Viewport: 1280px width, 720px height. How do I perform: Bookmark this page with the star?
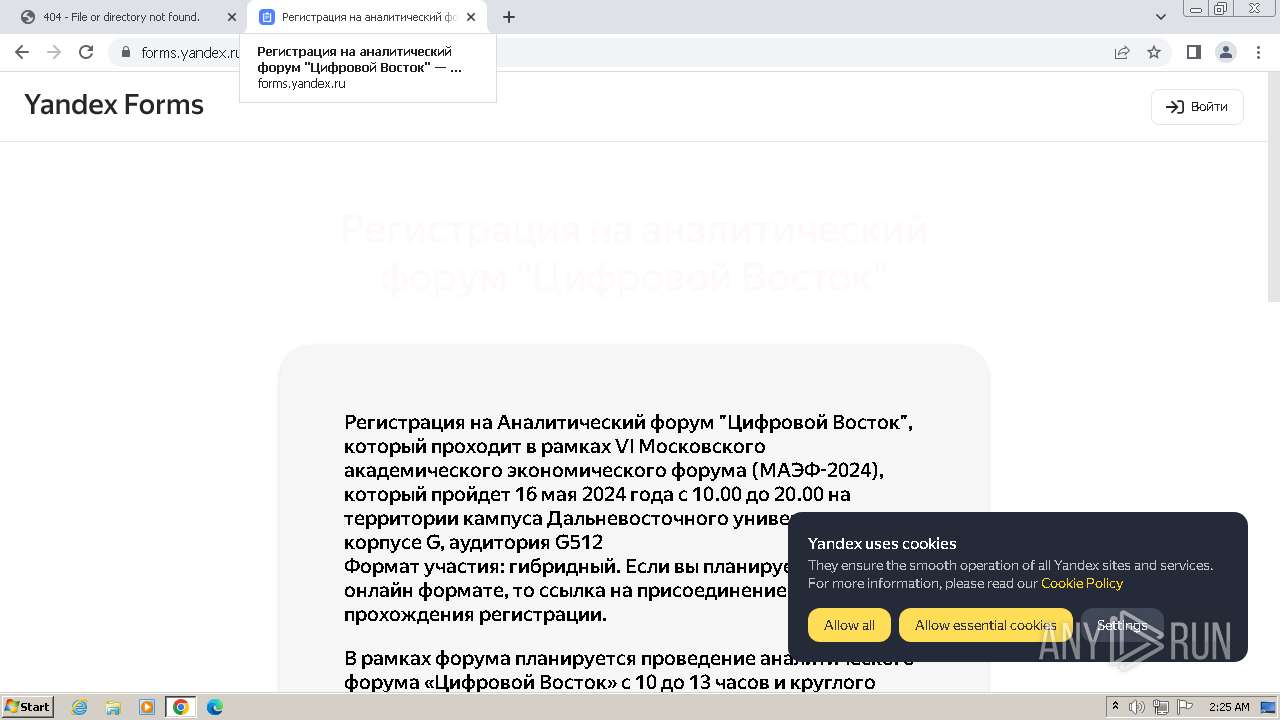coord(1154,52)
